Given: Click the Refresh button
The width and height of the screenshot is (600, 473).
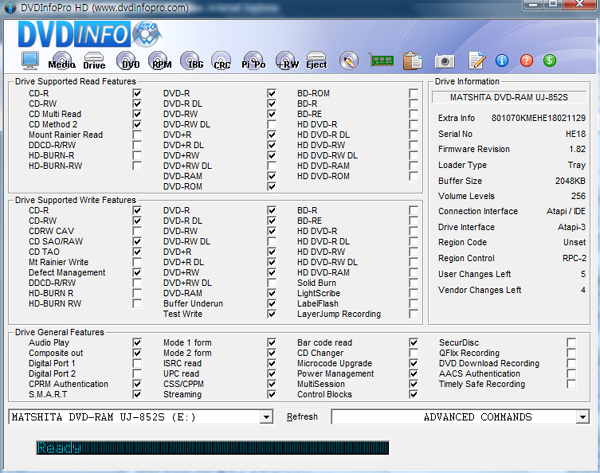Looking at the screenshot, I should [x=302, y=417].
